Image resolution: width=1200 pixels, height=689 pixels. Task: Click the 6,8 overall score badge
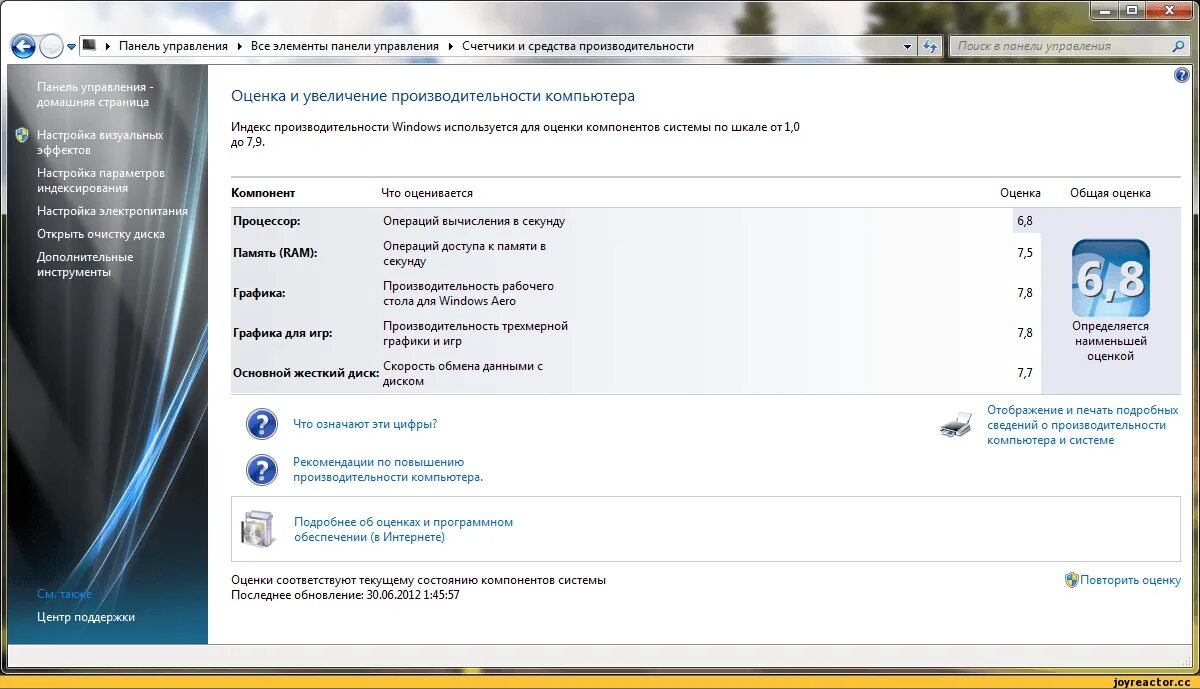tap(1110, 279)
